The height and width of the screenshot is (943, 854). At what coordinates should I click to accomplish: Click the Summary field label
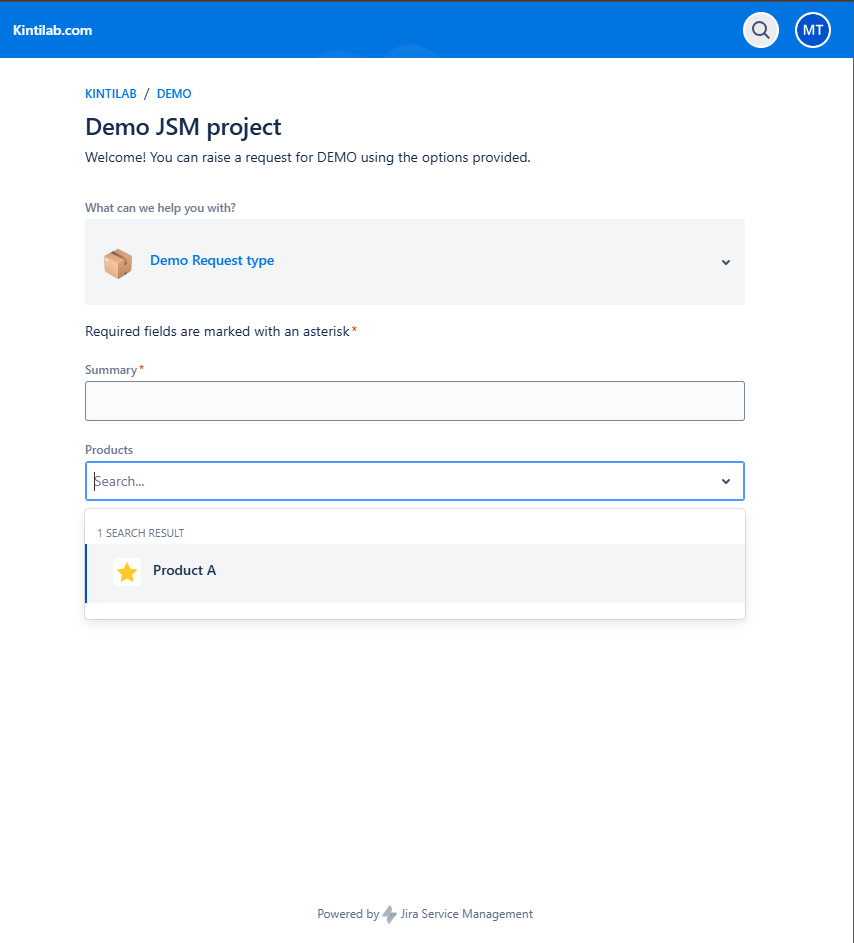[111, 370]
